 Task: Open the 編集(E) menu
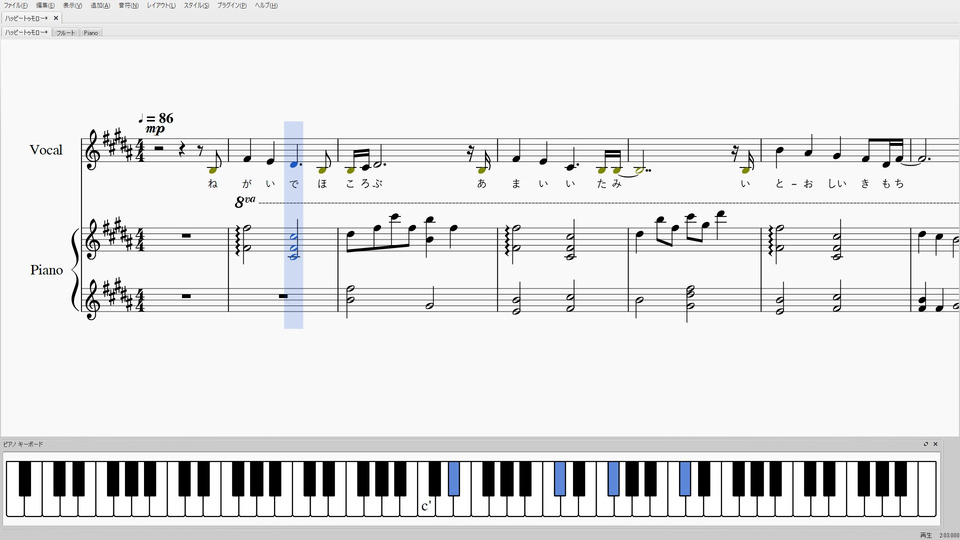coord(45,6)
